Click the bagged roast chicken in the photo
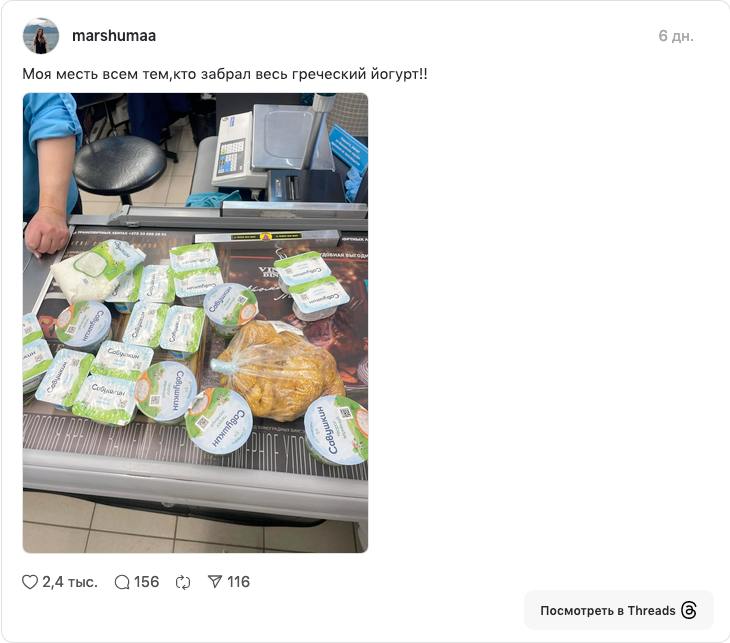 [279, 370]
